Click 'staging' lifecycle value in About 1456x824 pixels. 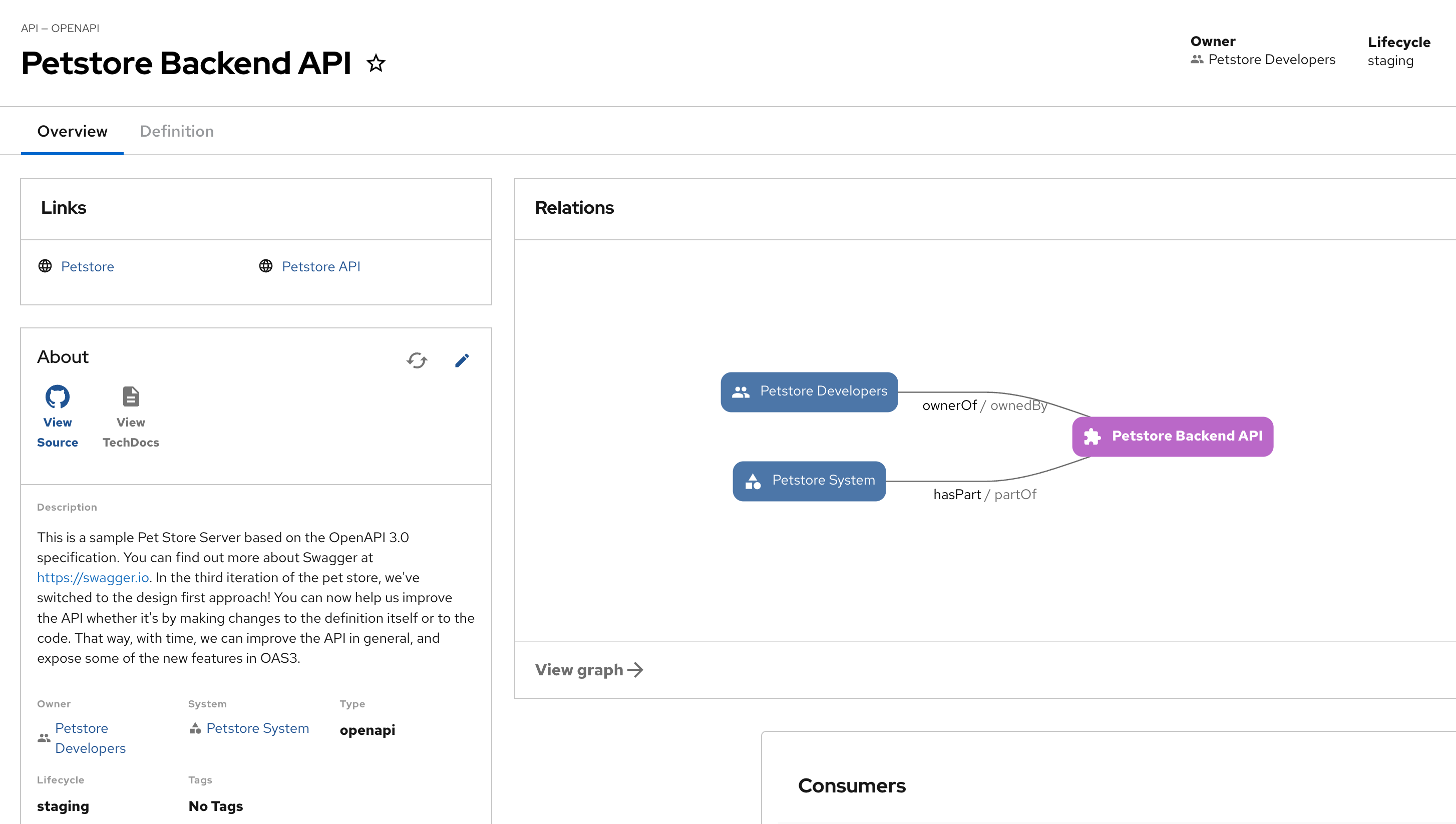(x=63, y=806)
